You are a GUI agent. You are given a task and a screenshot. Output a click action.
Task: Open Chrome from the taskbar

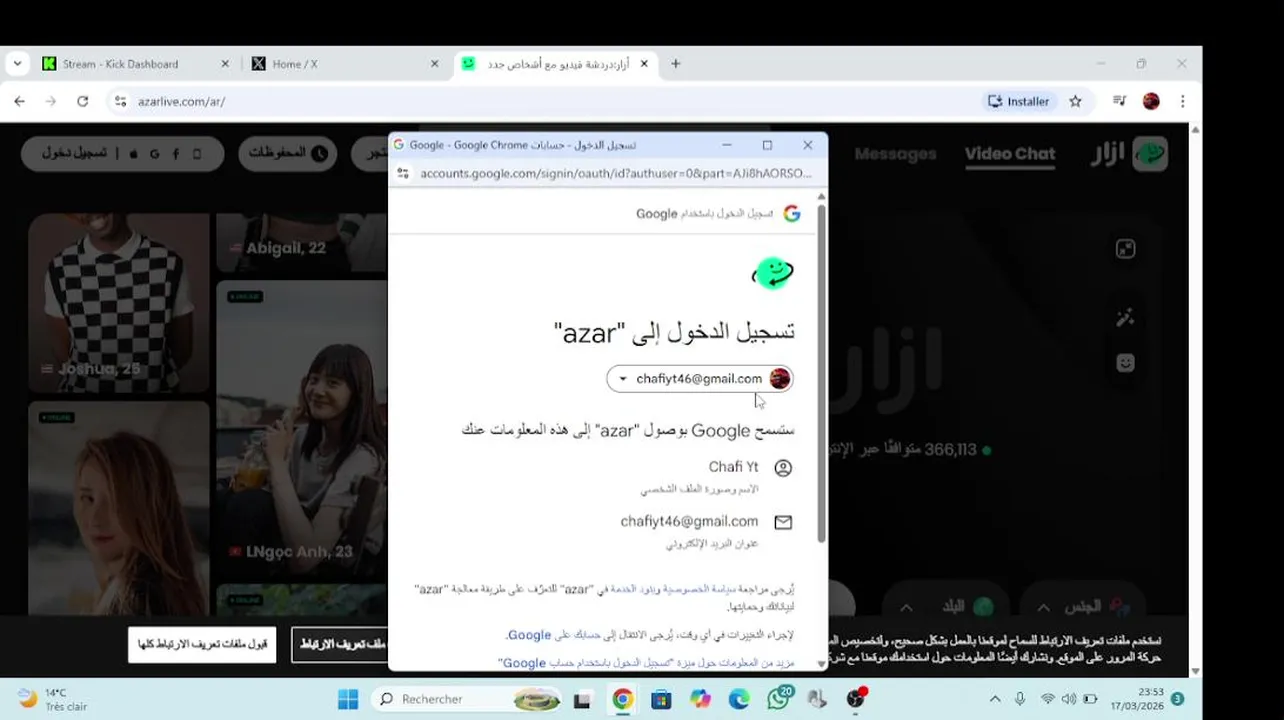[622, 699]
